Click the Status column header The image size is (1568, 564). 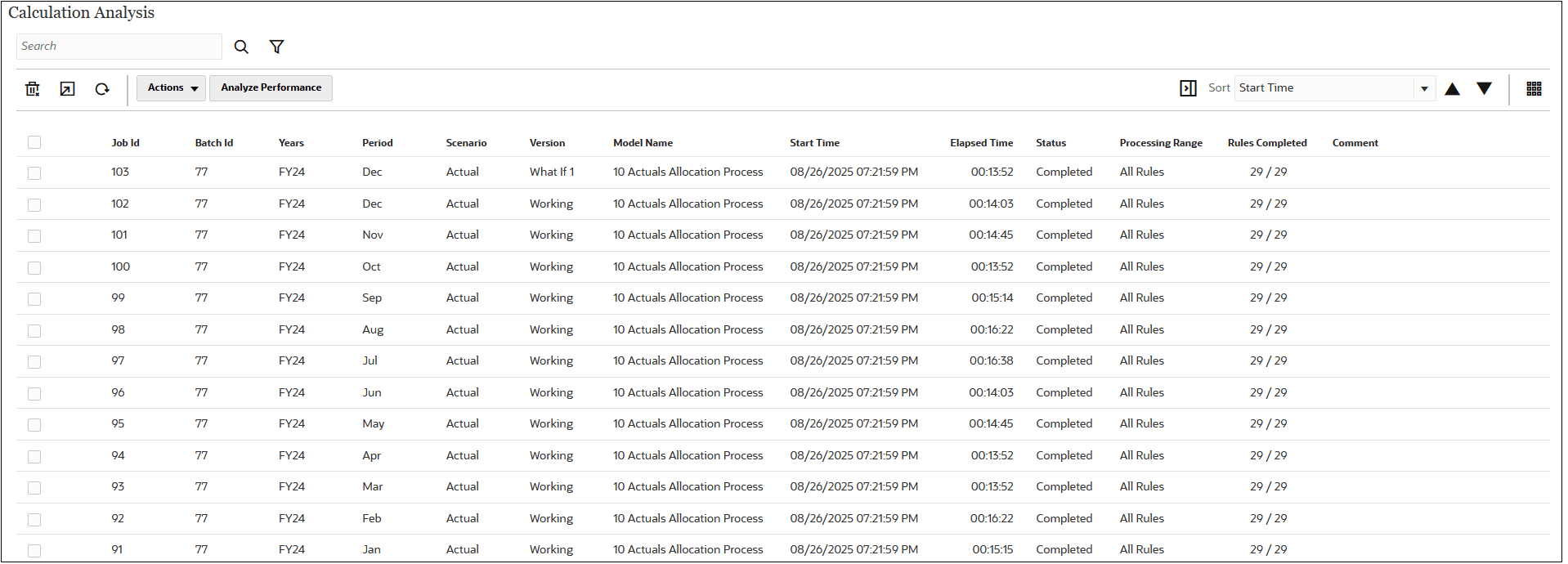coord(1051,143)
